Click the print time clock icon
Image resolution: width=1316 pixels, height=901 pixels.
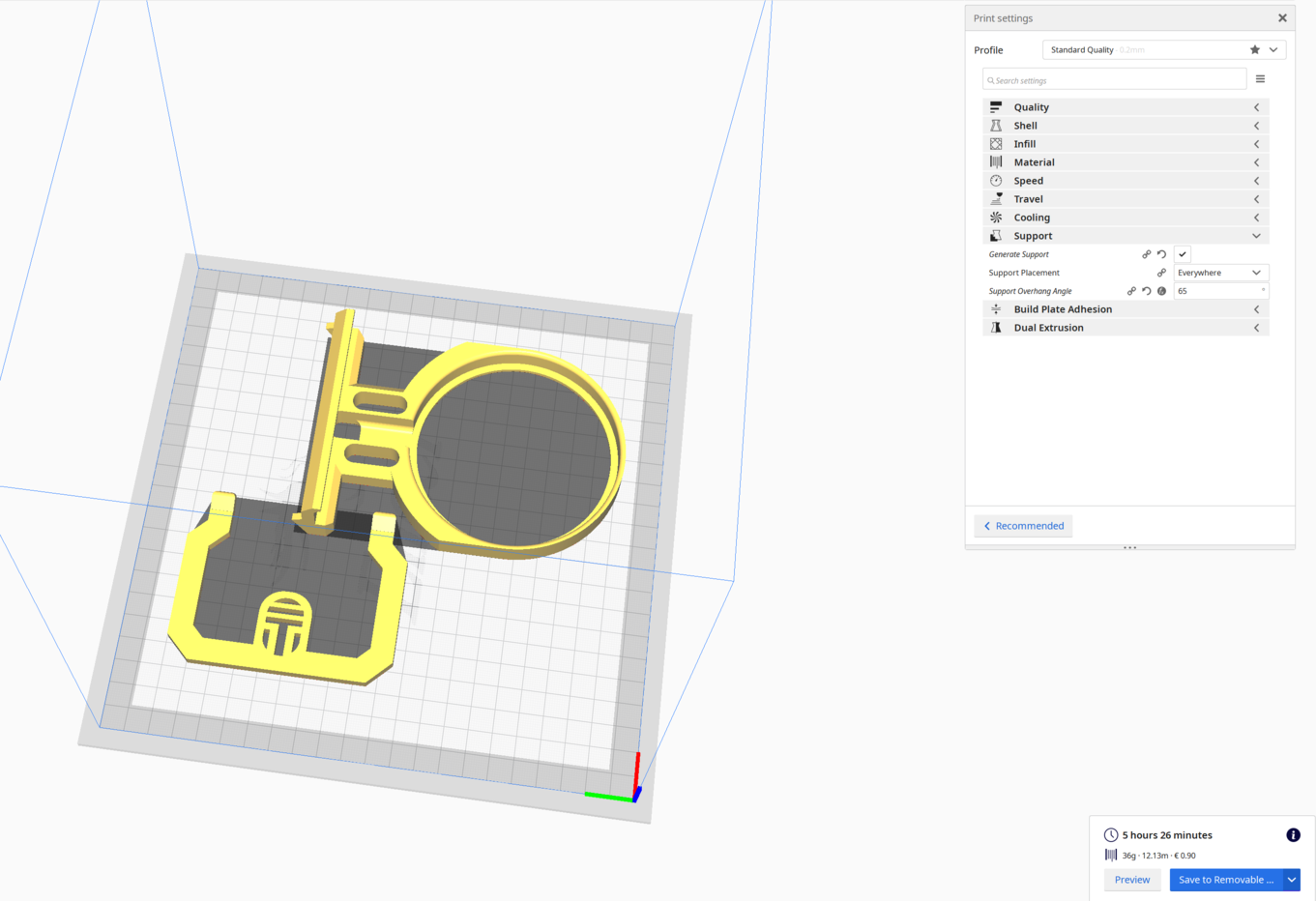[1111, 835]
